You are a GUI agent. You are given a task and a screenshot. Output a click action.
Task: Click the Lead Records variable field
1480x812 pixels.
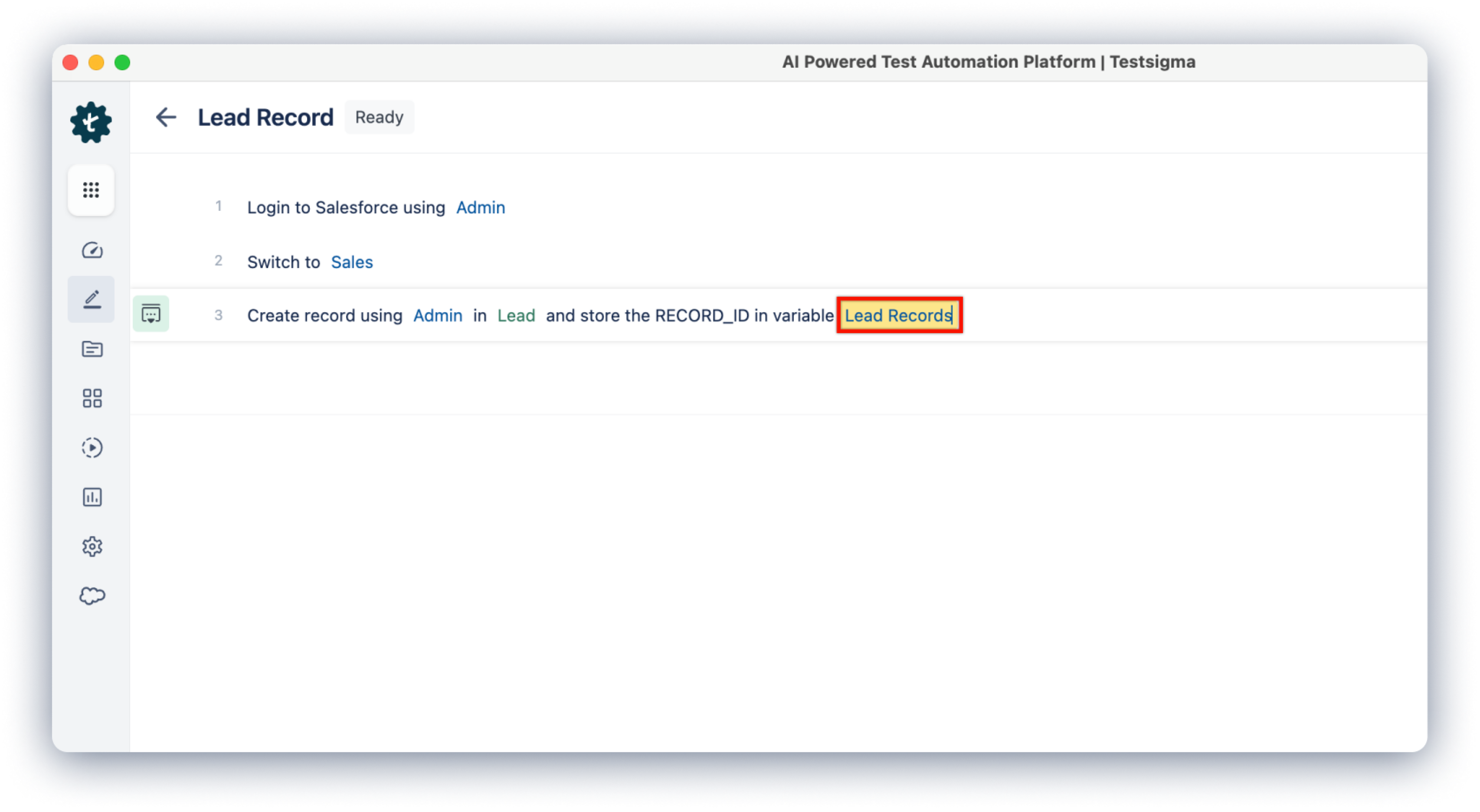(899, 315)
